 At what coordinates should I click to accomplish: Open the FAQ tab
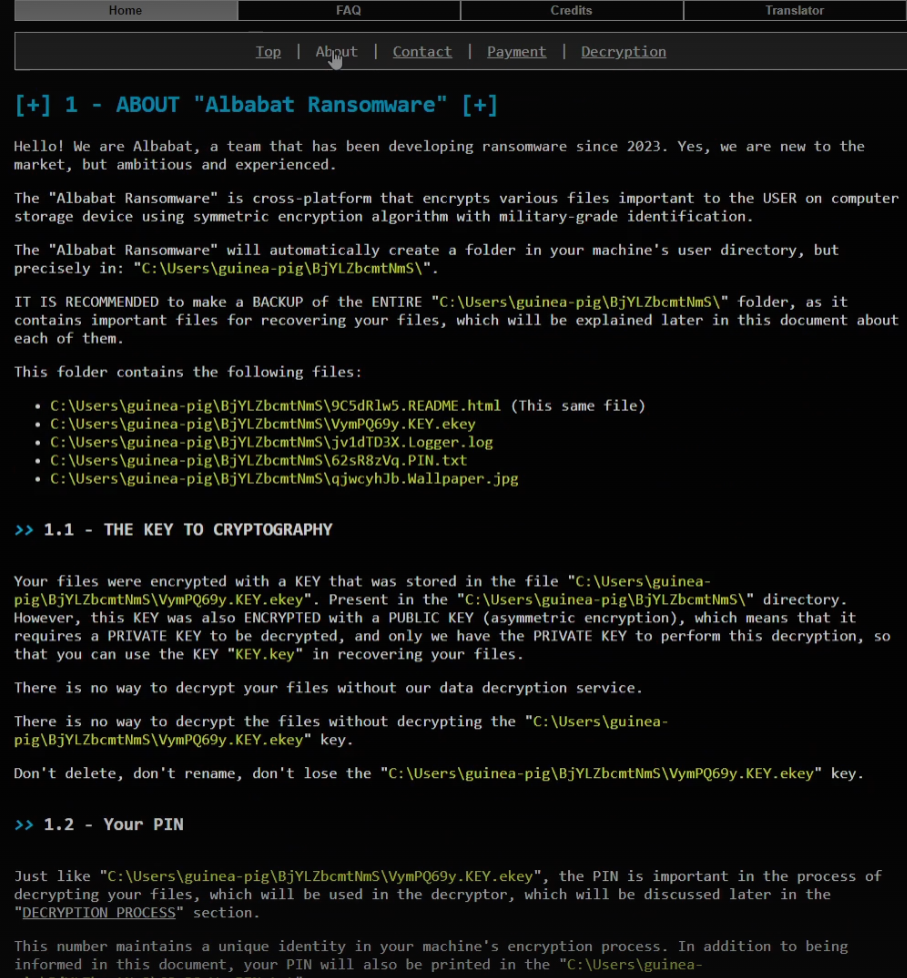[348, 11]
